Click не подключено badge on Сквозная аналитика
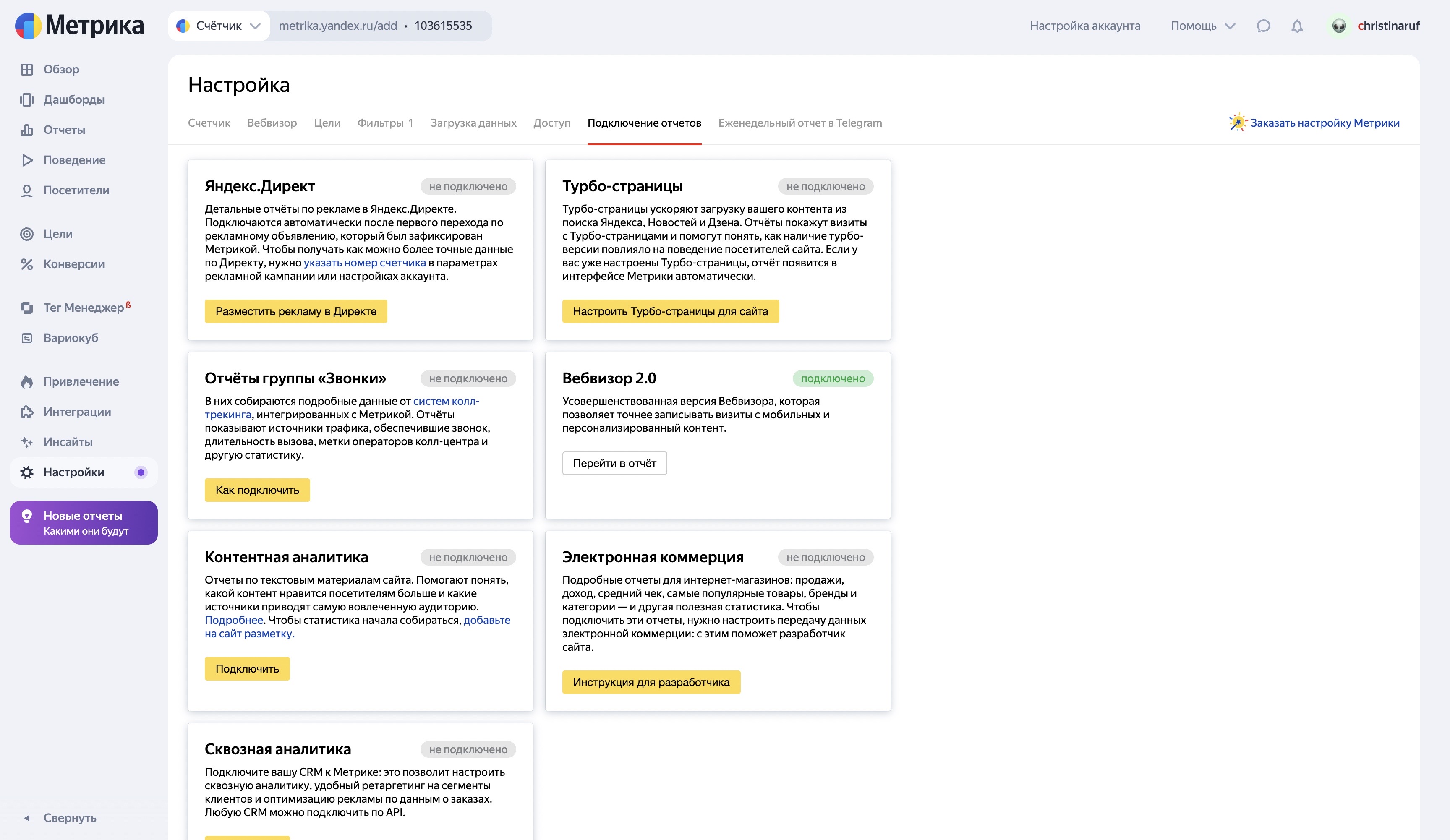This screenshot has width=1450, height=840. 468,750
